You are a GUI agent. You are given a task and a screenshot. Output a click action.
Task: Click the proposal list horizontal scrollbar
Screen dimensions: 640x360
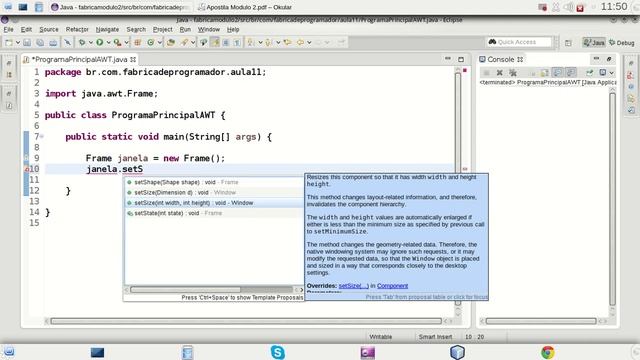point(185,290)
